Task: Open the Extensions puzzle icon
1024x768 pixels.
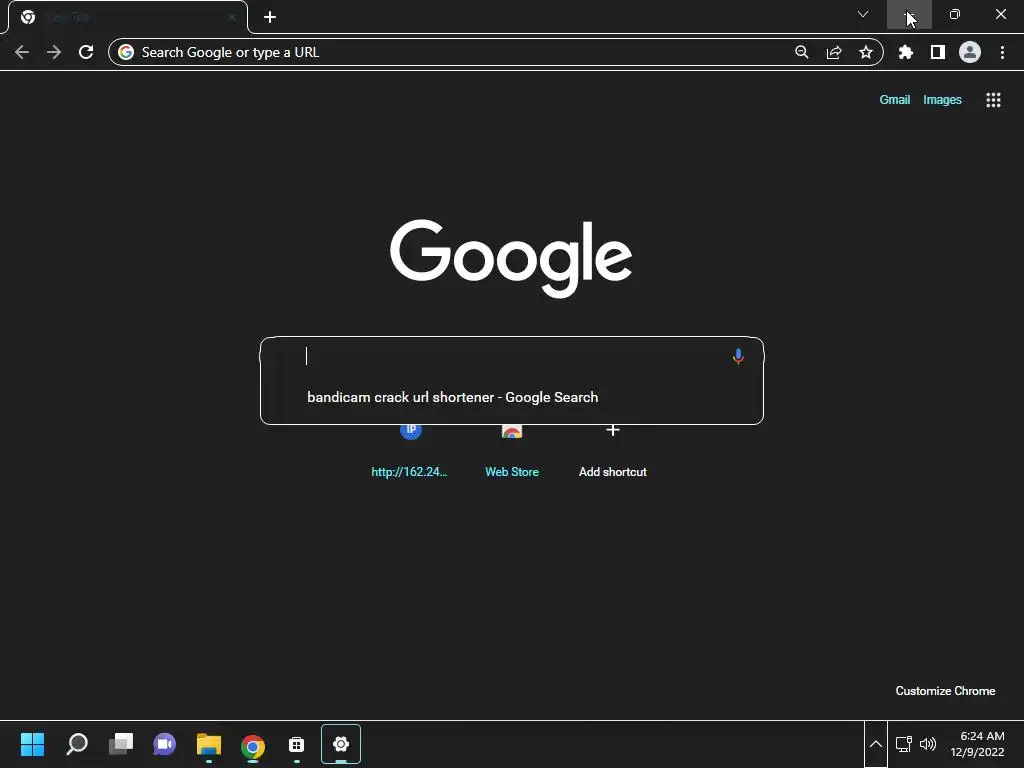Action: (906, 52)
